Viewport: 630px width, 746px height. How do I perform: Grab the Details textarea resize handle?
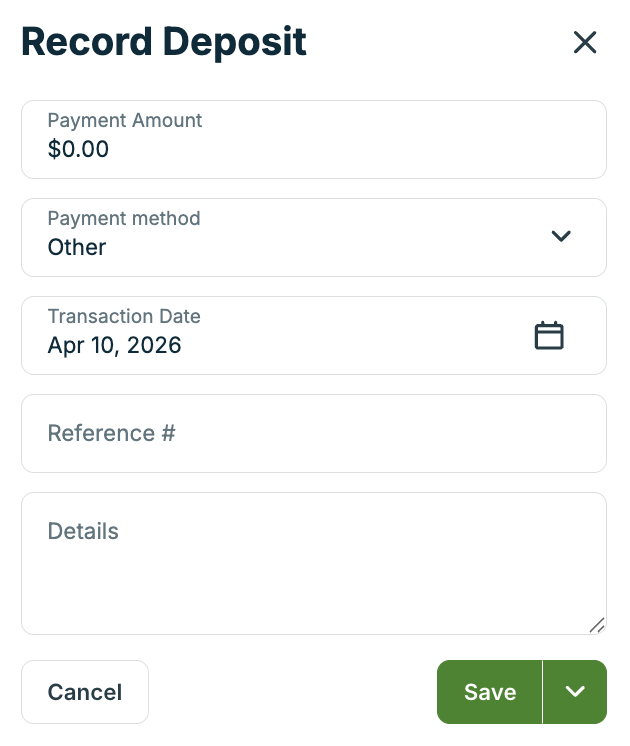(x=597, y=625)
